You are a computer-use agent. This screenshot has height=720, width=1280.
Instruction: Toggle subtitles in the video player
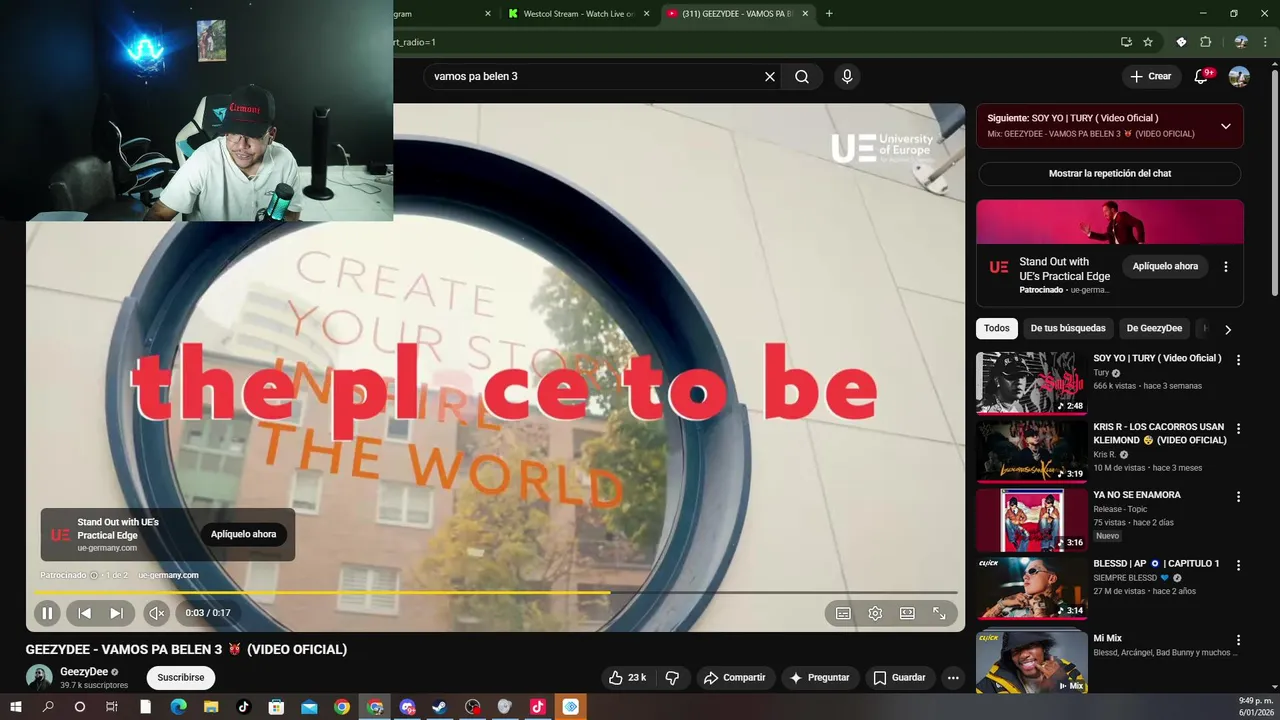[x=843, y=613]
